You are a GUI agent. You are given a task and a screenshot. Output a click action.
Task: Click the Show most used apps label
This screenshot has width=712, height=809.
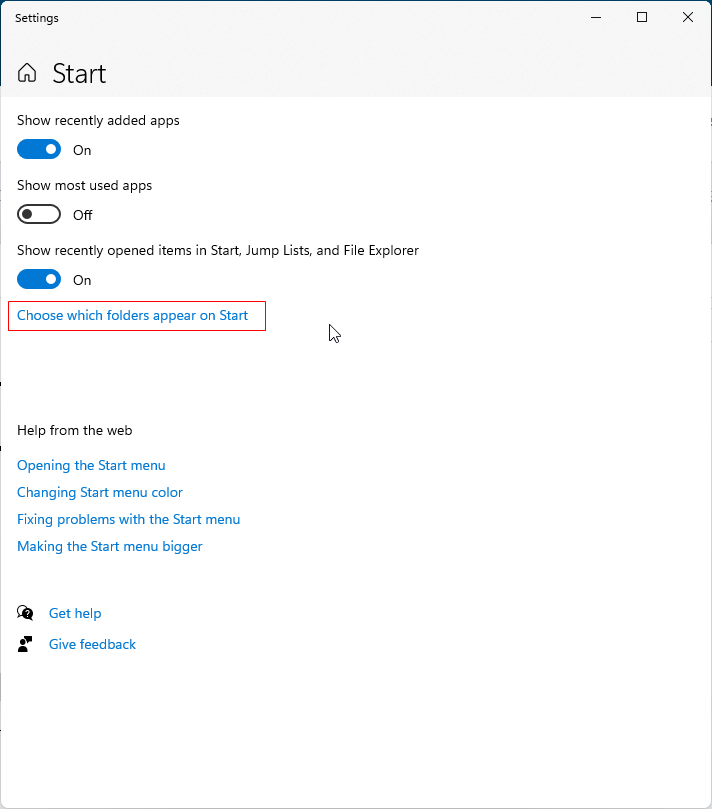point(85,186)
